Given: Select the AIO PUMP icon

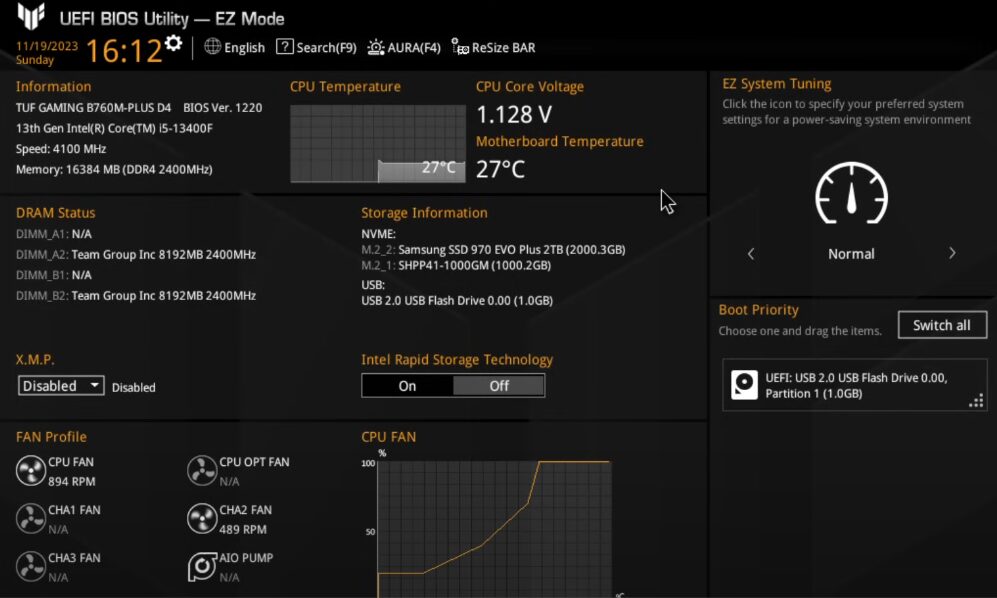Looking at the screenshot, I should (x=202, y=566).
